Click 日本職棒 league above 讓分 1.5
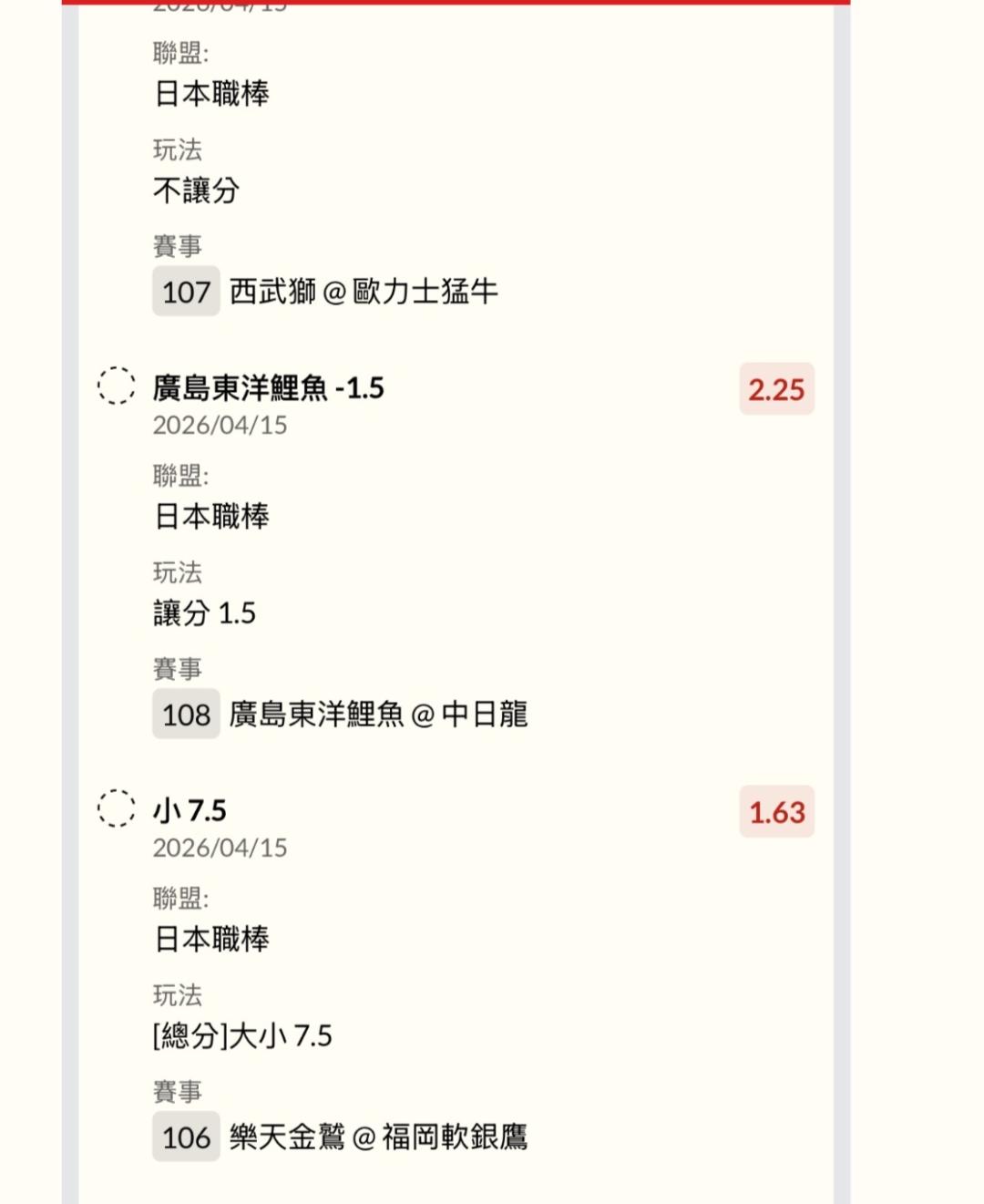Screen dimensions: 984x1204 (211, 517)
